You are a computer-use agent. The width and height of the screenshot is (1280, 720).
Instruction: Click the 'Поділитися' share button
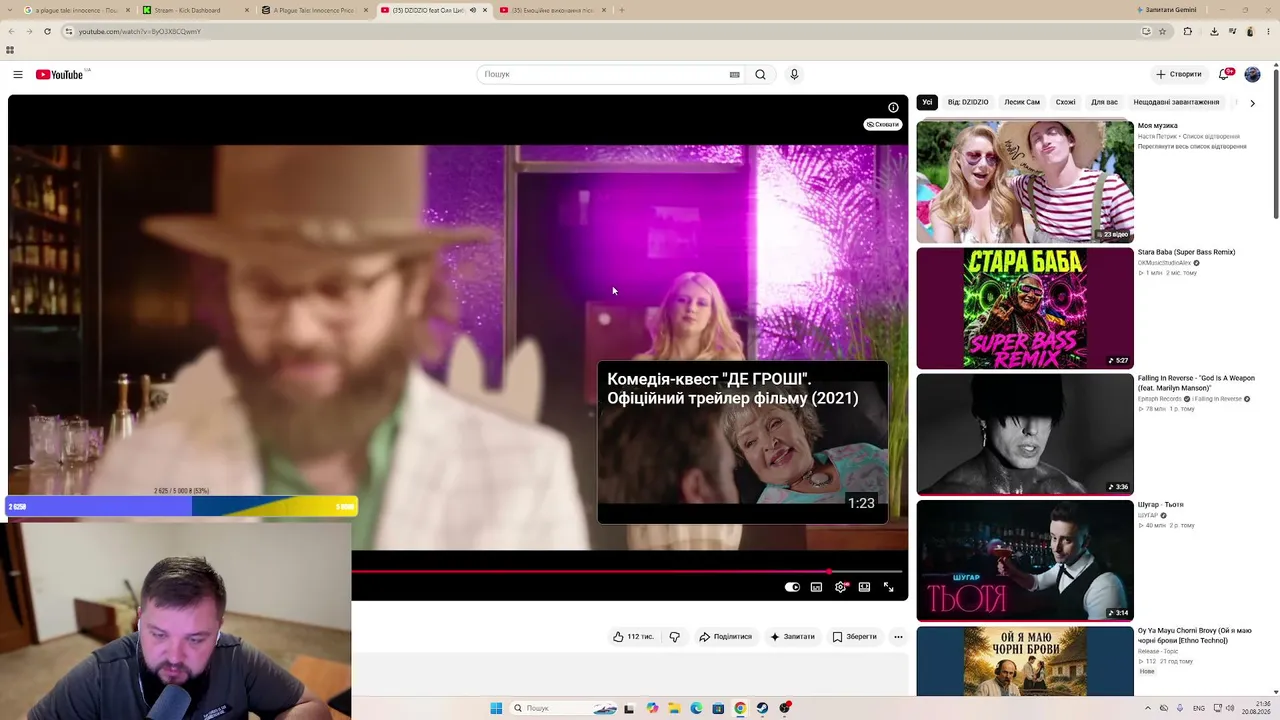click(725, 637)
